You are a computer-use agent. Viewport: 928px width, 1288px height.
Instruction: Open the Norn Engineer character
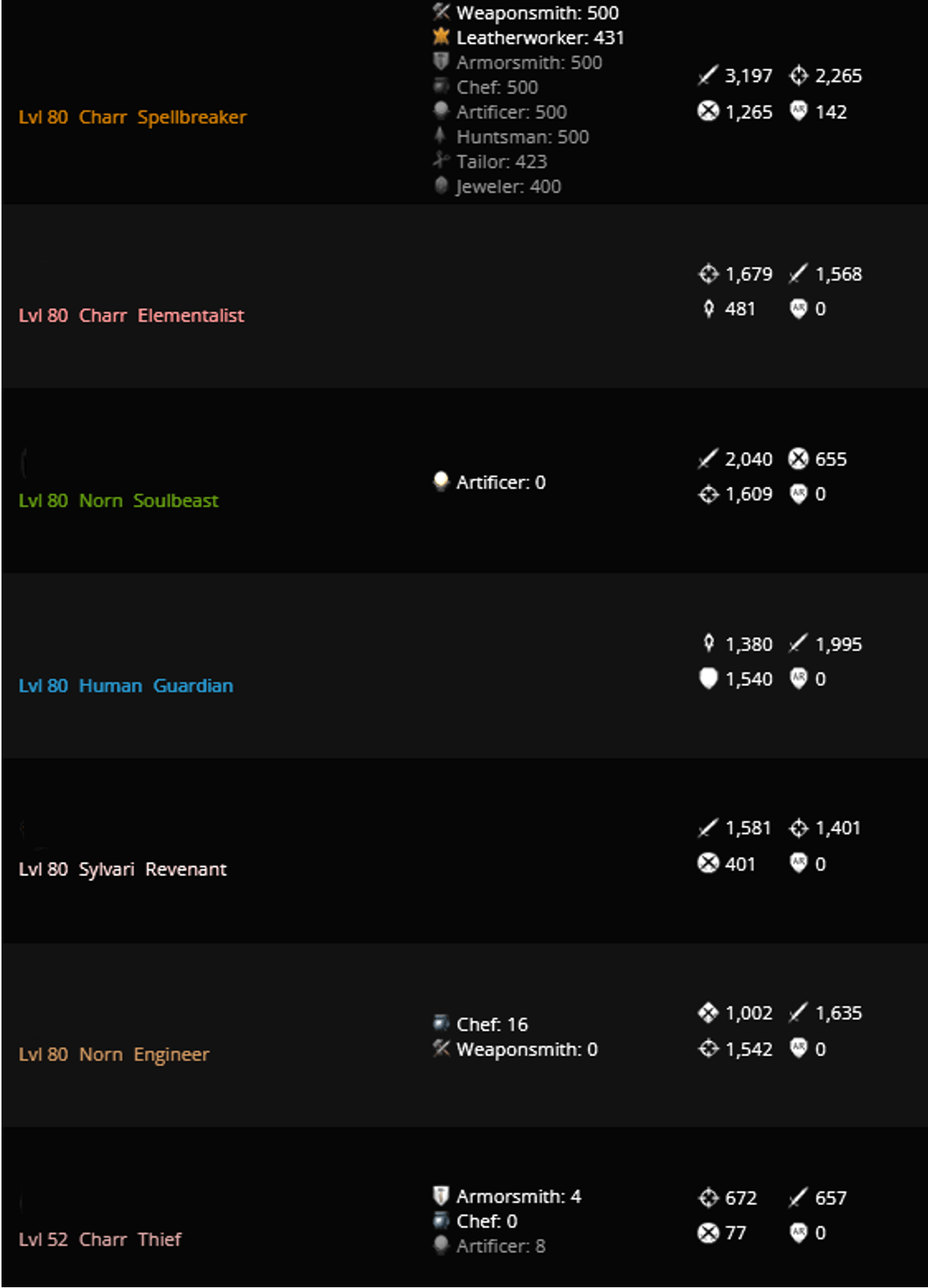[x=114, y=1054]
